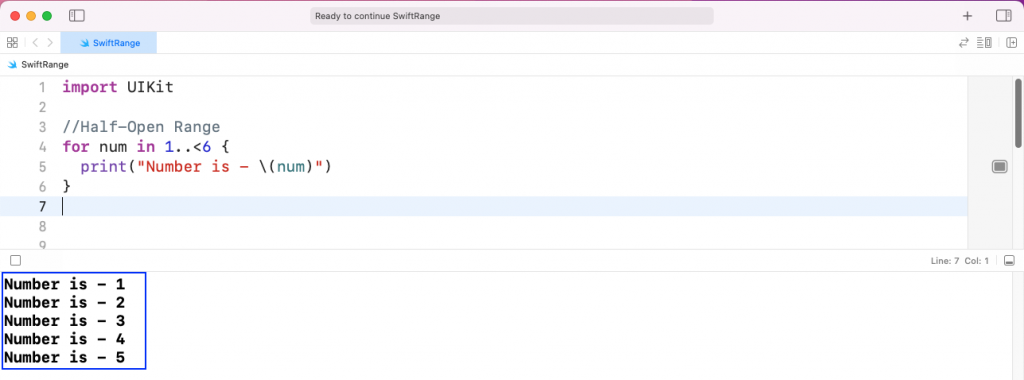Add a new tab with plus icon
The height and width of the screenshot is (380, 1024).
pyautogui.click(x=967, y=16)
